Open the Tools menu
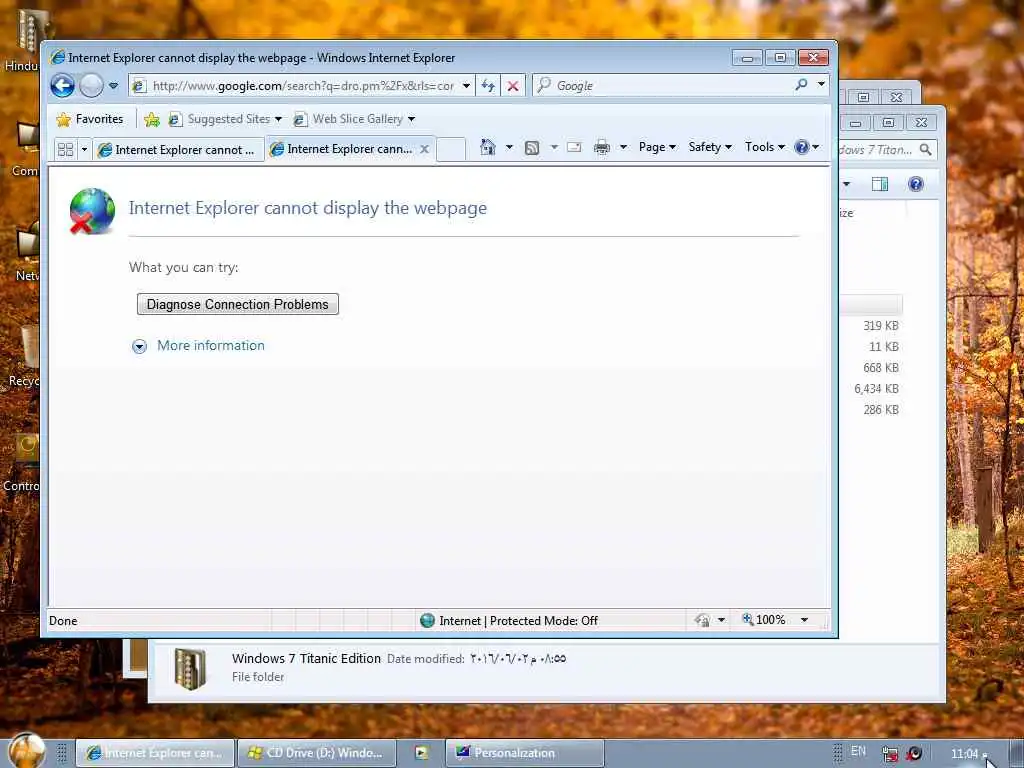Screen dimensions: 1024x768 point(765,147)
